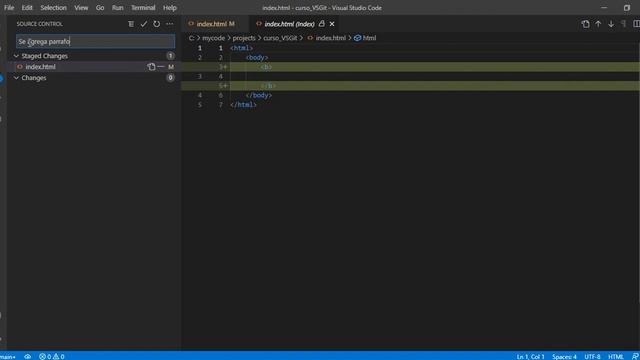Click the eye icon in status bar
This screenshot has height=360, width=640.
pos(27,356)
